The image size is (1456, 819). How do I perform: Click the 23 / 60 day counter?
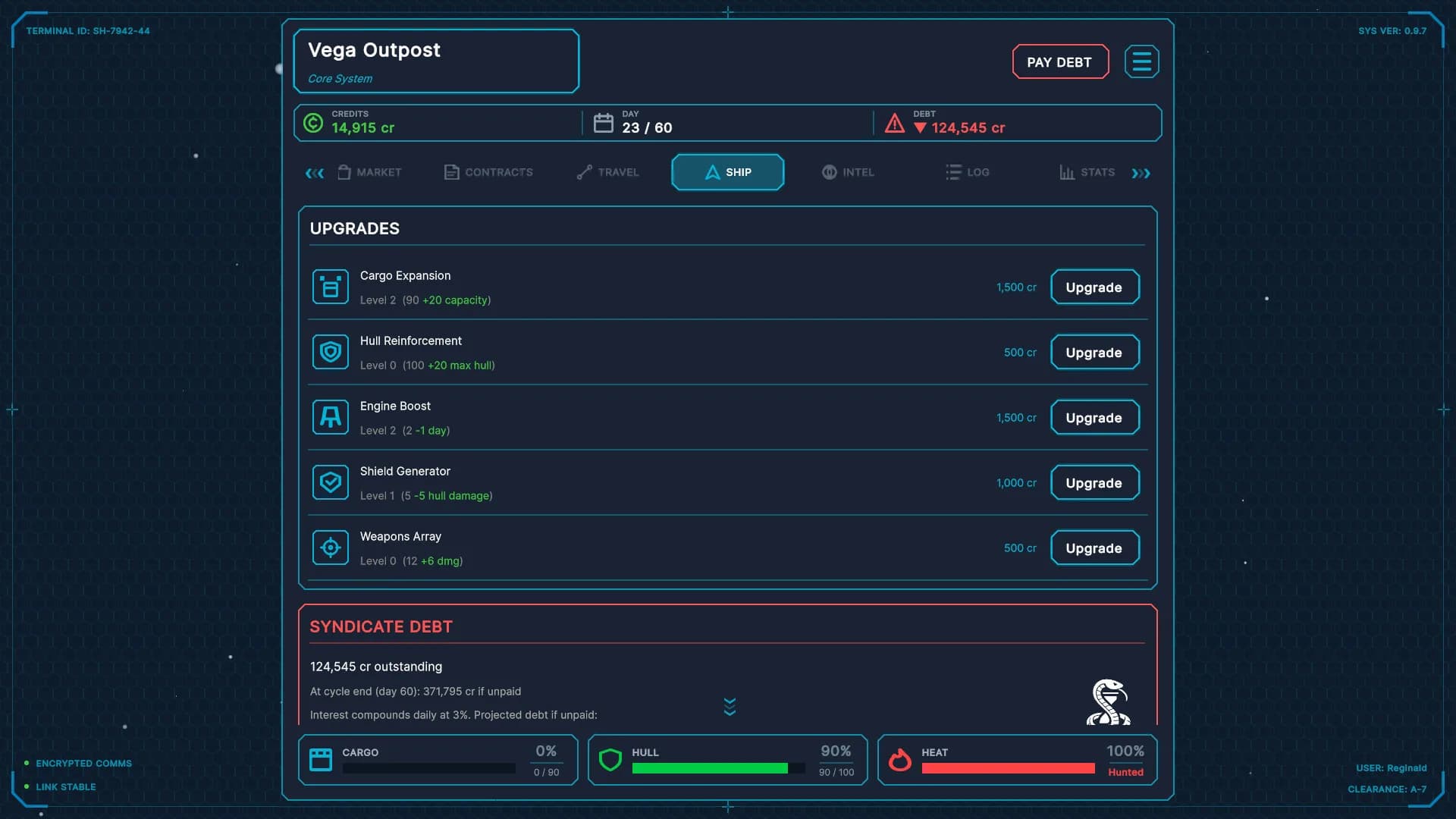point(647,128)
